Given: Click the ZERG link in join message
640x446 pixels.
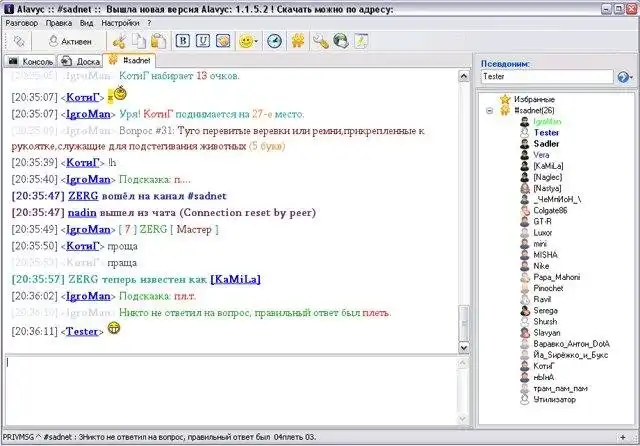Looking at the screenshot, I should pyautogui.click(x=83, y=196).
